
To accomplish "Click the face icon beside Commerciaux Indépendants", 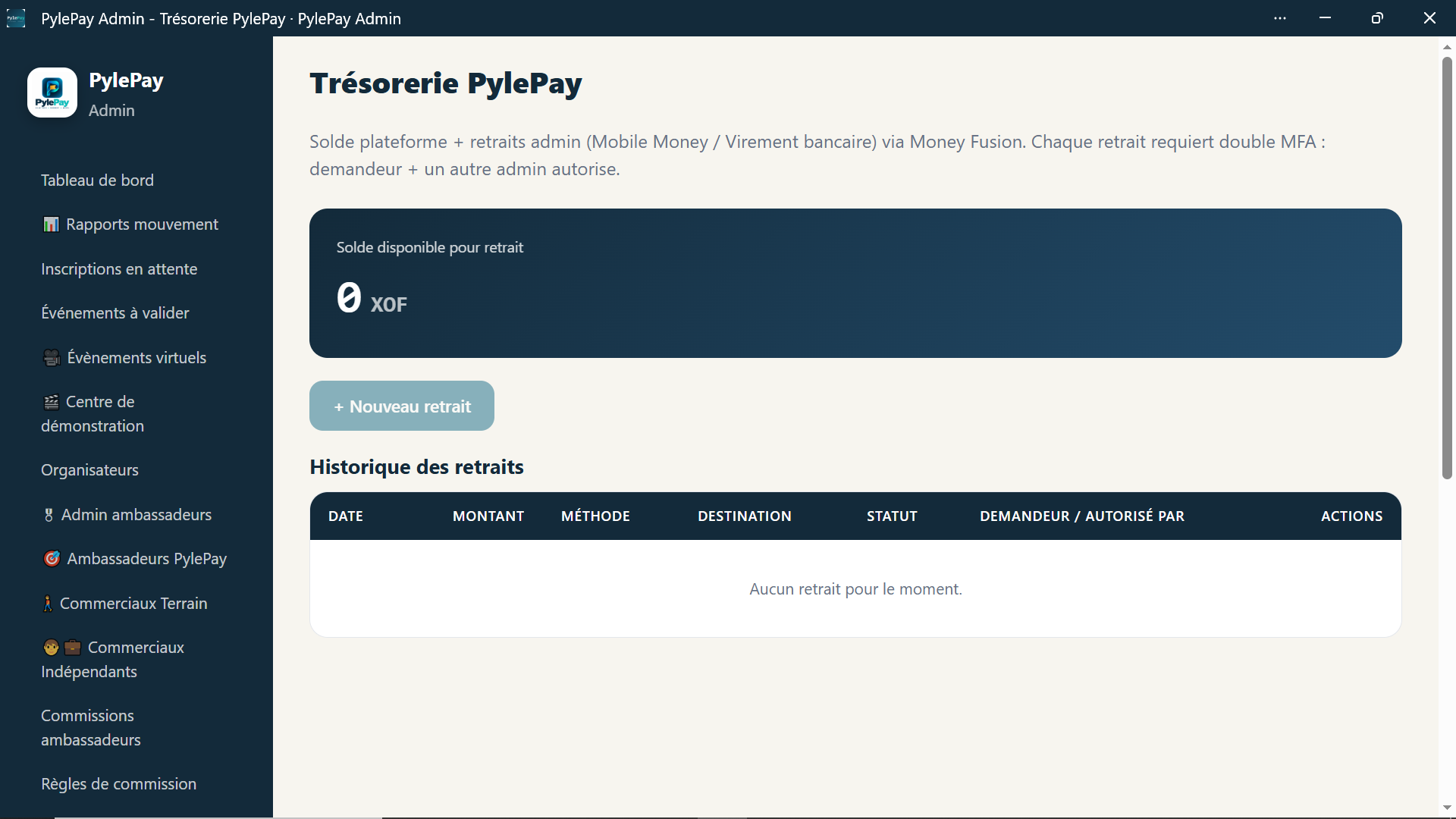I will 51,648.
